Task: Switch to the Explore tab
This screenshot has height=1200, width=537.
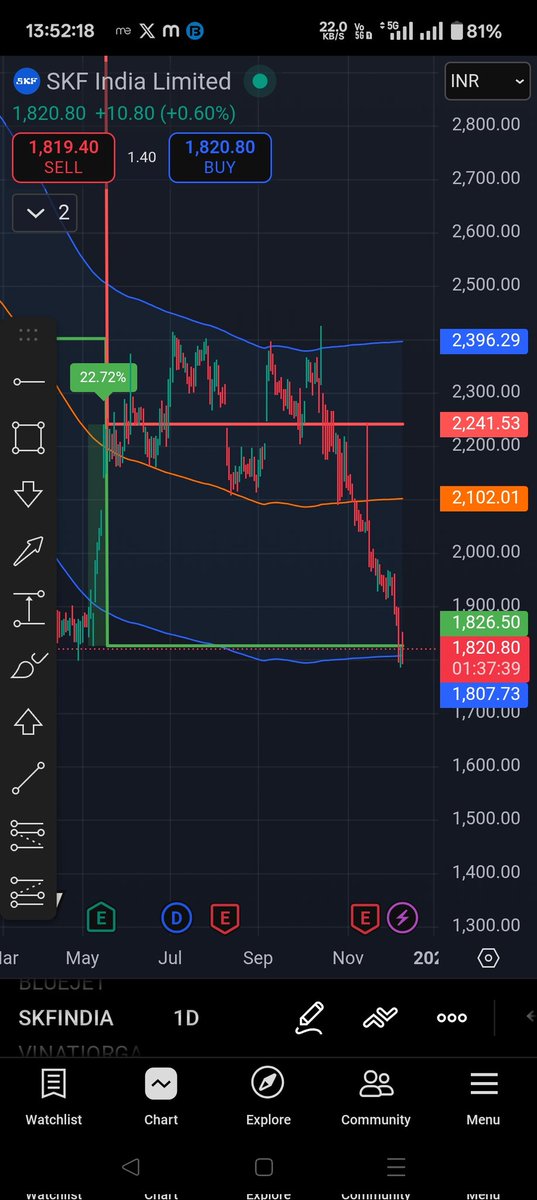Action: (268, 1096)
